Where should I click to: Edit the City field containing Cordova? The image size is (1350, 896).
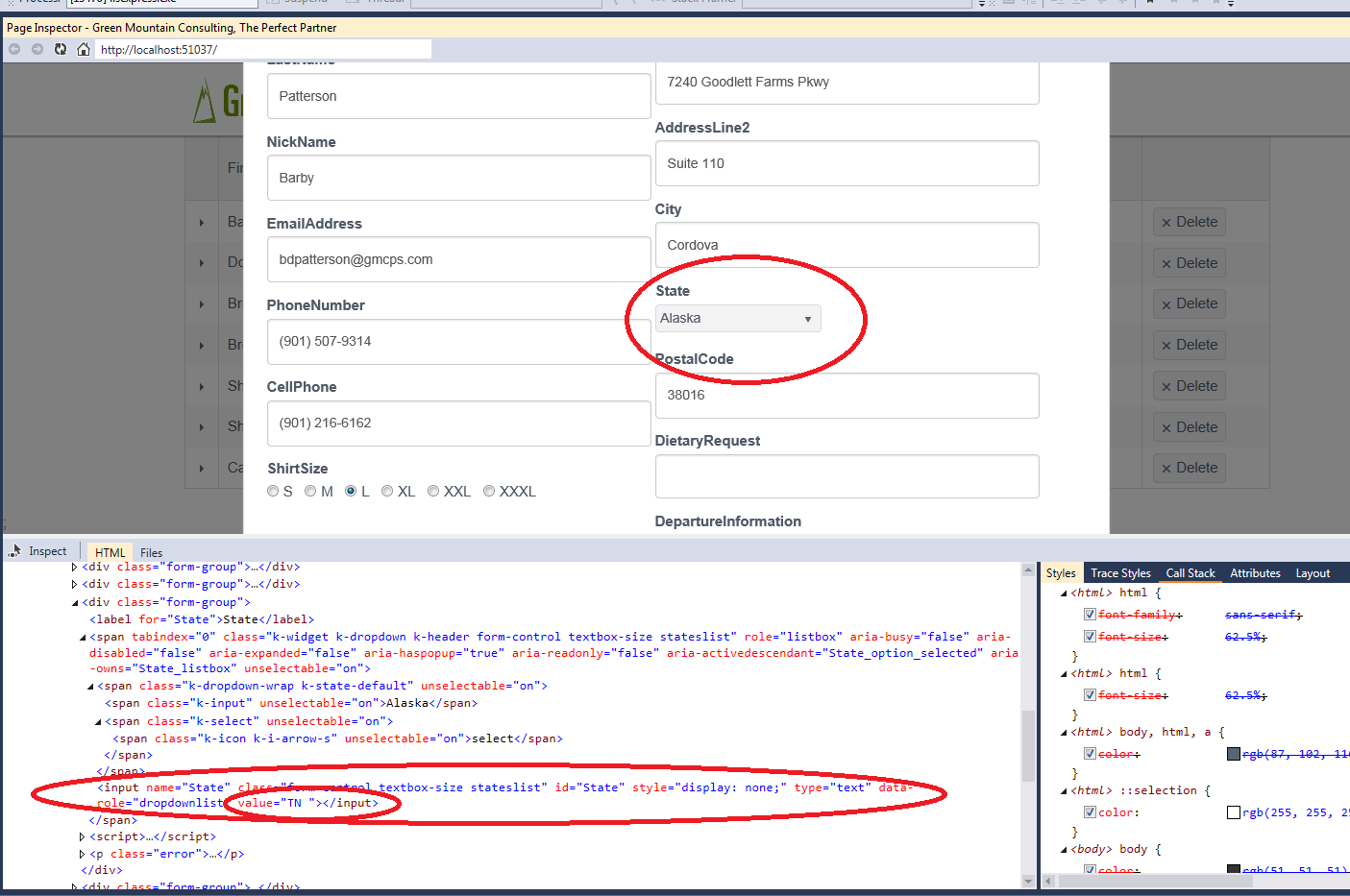click(847, 245)
